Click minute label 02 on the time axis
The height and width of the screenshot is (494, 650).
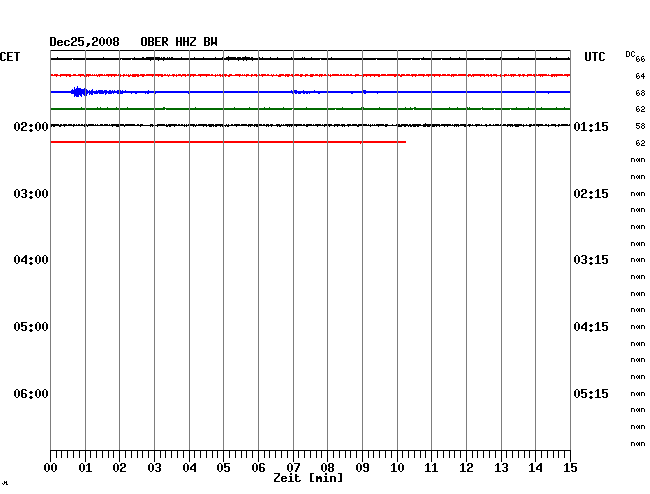pos(119,468)
